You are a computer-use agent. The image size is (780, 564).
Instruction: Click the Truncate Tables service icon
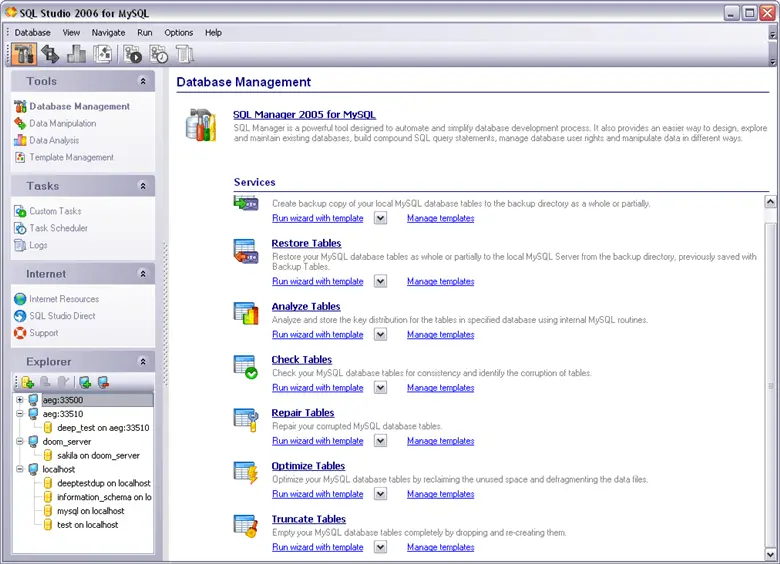[x=246, y=526]
